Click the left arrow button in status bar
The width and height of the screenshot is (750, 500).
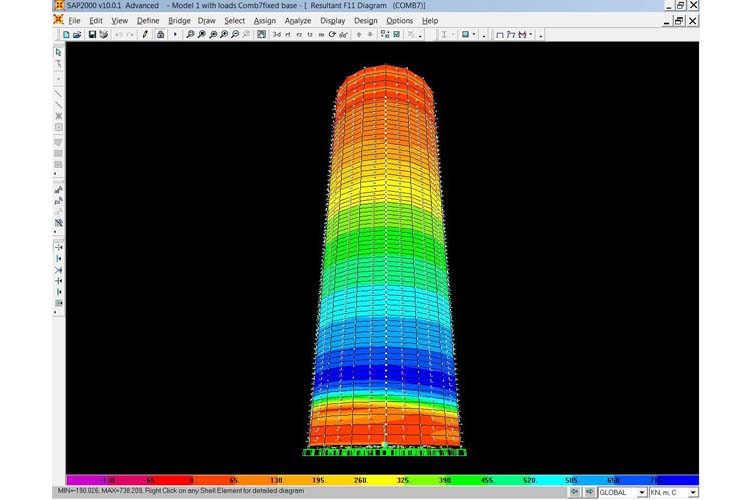click(575, 492)
